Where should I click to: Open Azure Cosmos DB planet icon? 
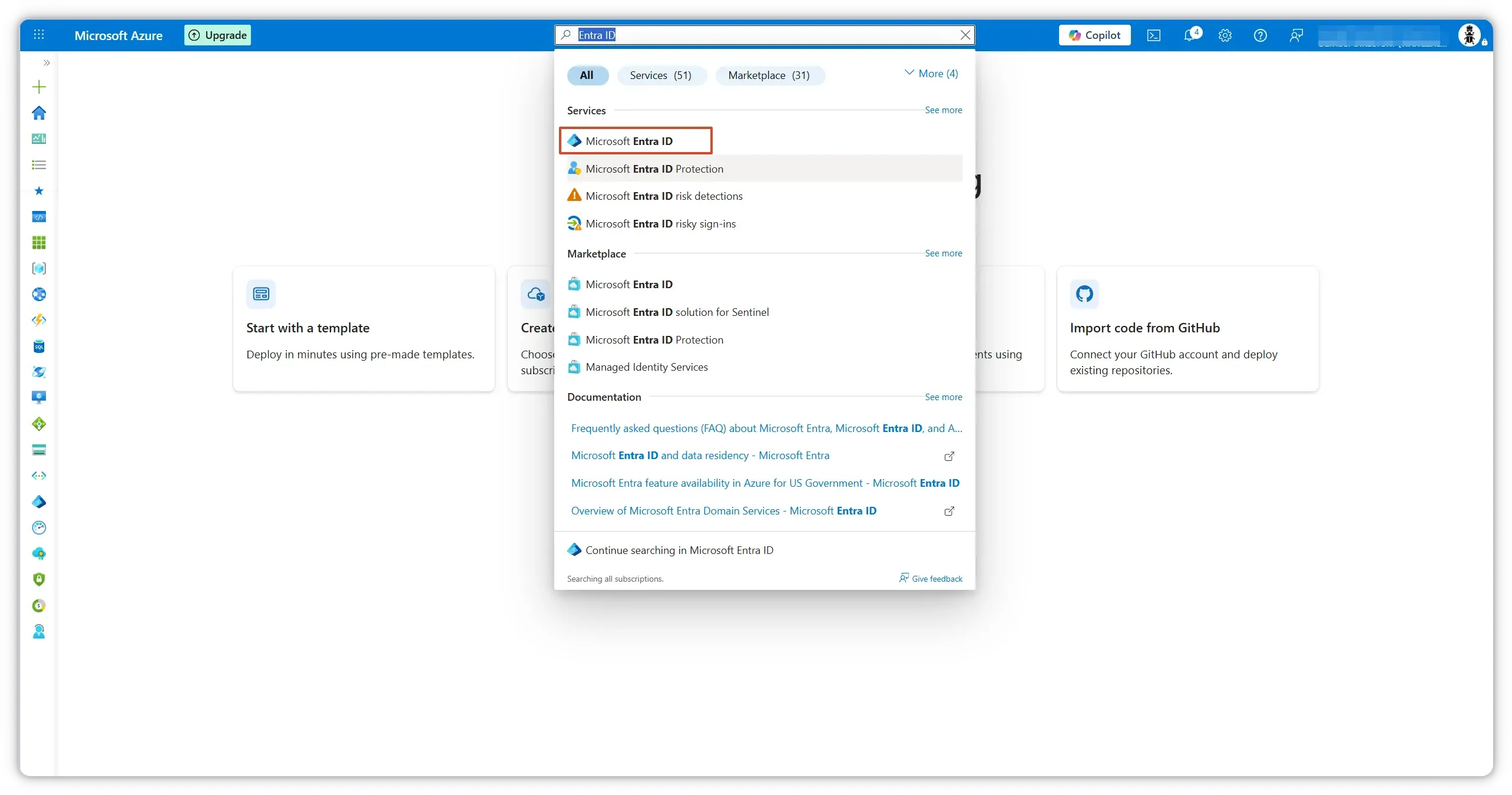(x=39, y=372)
